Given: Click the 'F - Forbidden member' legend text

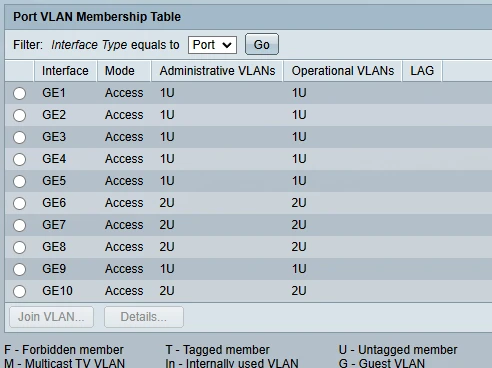Looking at the screenshot, I should (64, 350).
